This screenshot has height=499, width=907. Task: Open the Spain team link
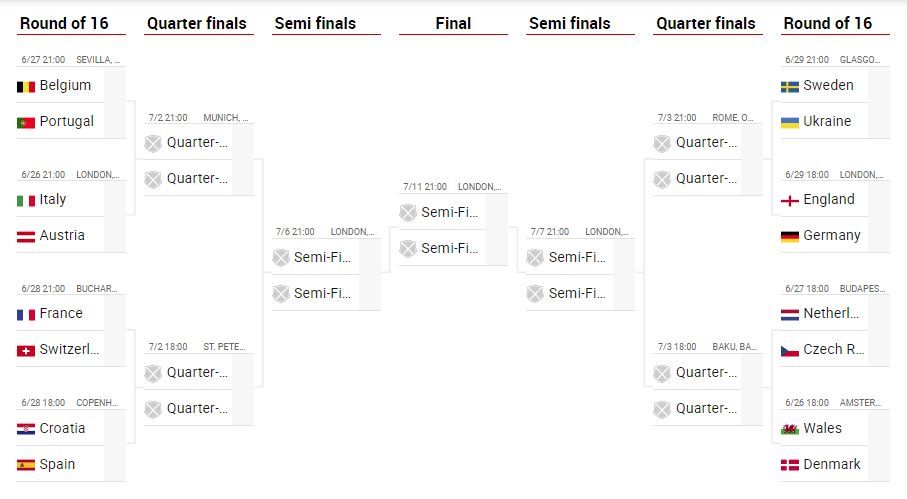point(57,465)
